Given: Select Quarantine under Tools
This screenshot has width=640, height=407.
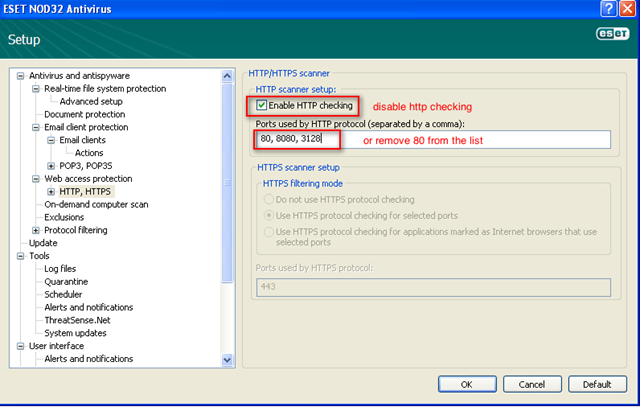Looking at the screenshot, I should (66, 282).
